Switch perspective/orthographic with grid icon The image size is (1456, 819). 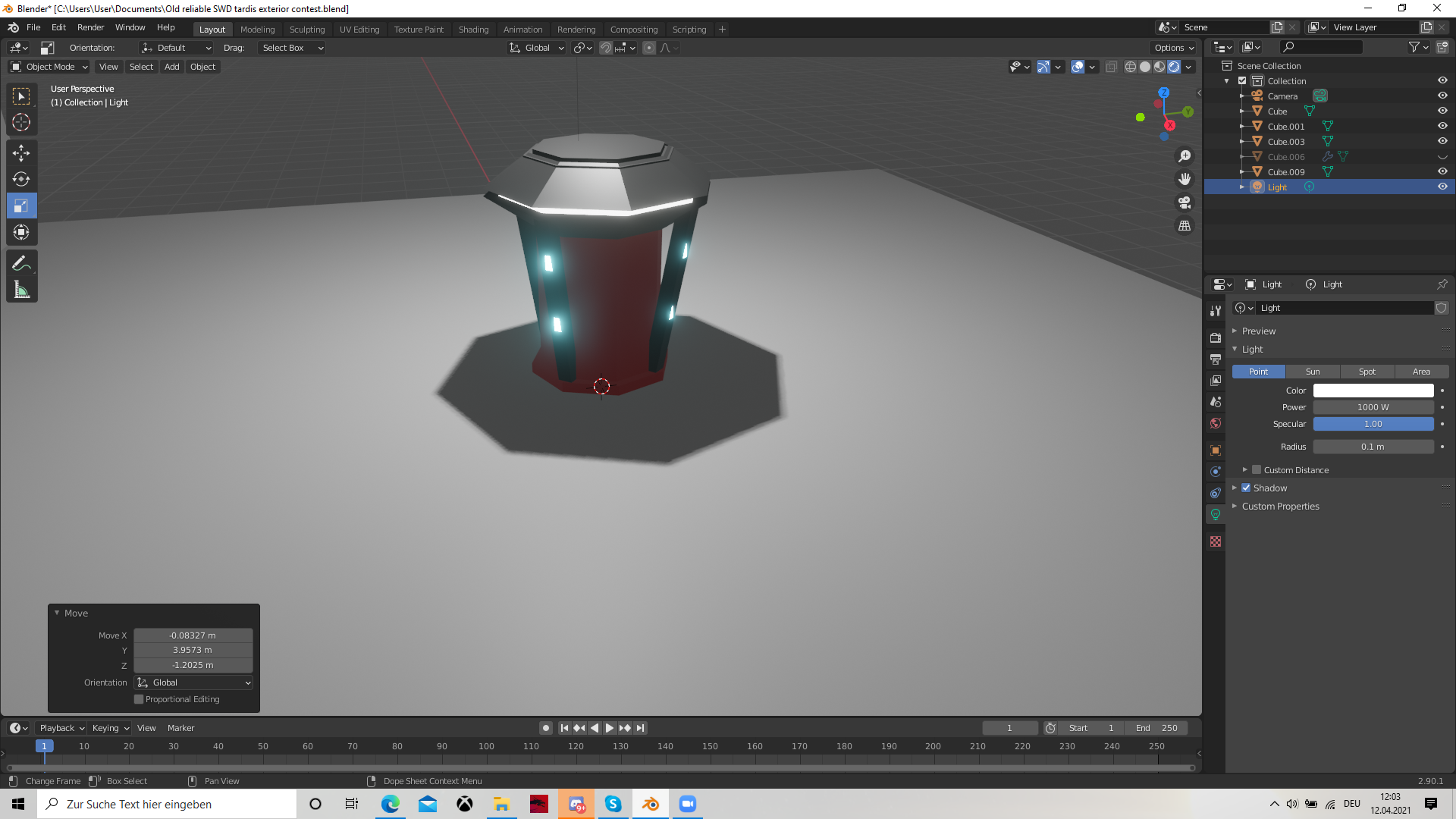[x=1185, y=226]
